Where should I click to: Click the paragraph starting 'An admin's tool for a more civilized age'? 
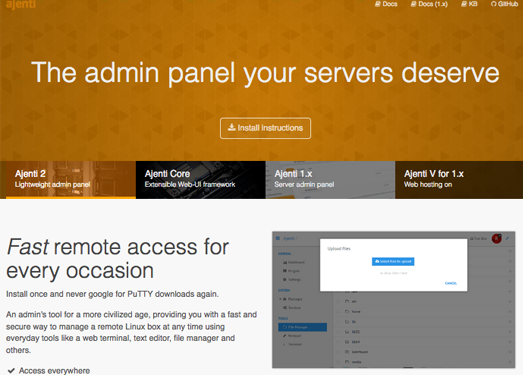131,332
